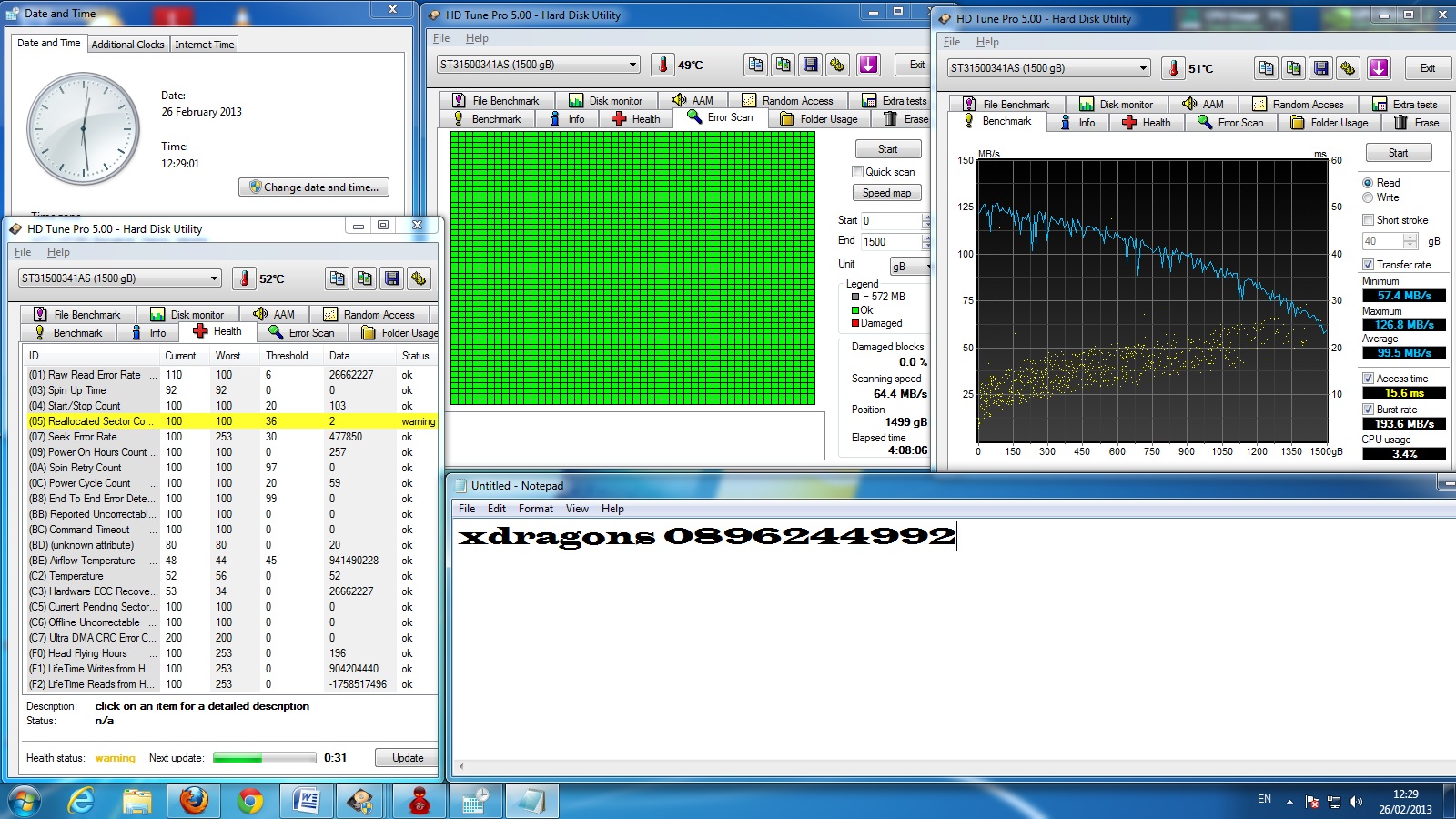Switch to Microsoft Word on the taskbar
Screen dimensions: 1456x819
(x=307, y=801)
